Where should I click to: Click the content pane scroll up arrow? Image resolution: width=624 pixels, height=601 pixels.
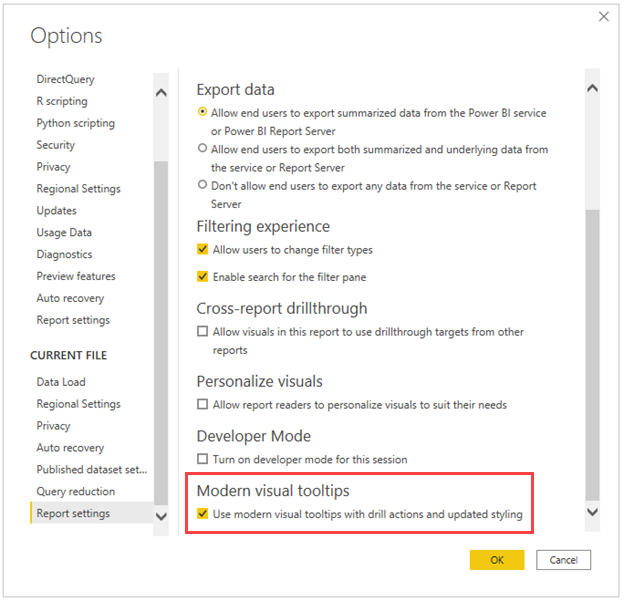click(x=592, y=88)
